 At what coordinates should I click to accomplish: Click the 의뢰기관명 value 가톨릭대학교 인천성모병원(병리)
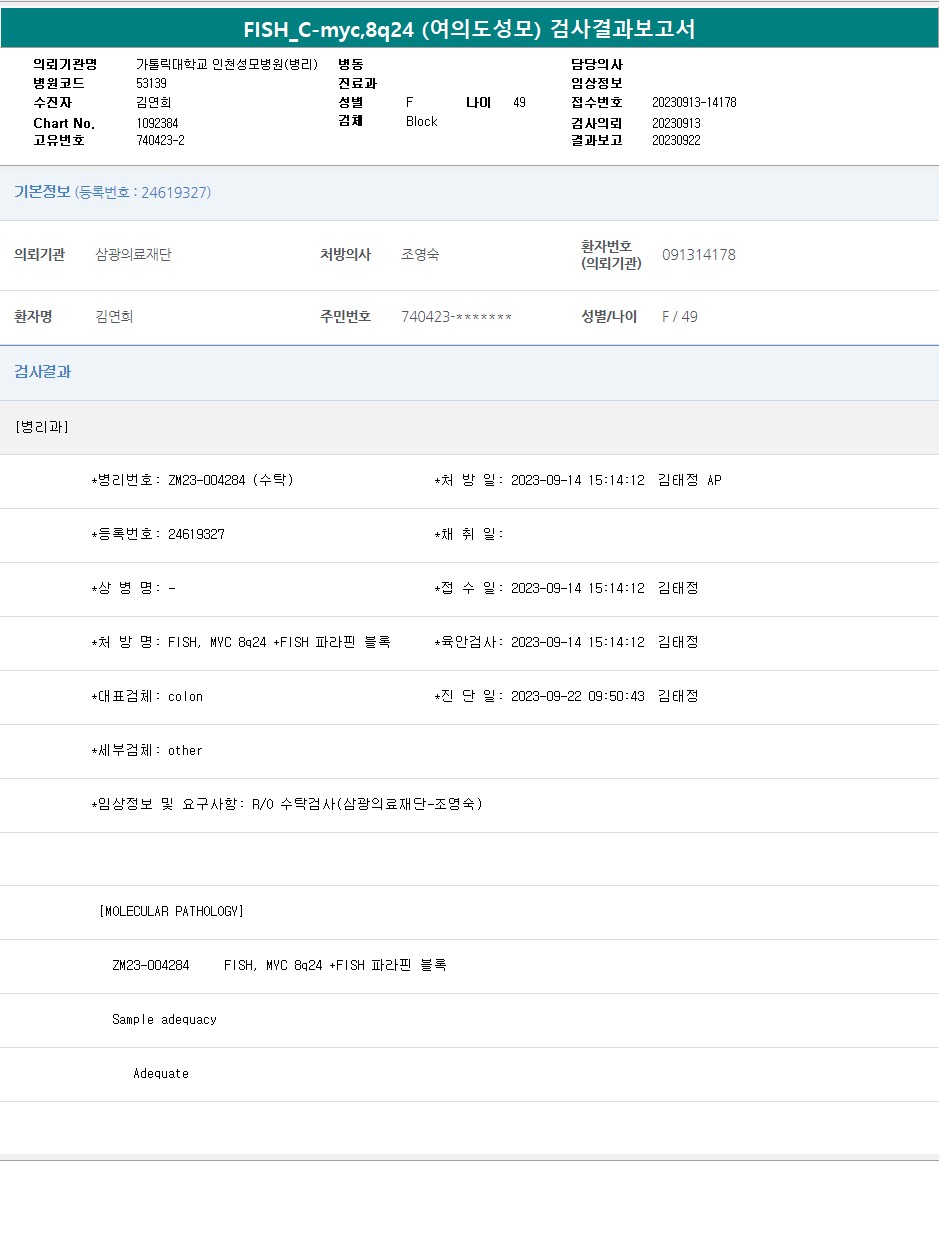[226, 64]
